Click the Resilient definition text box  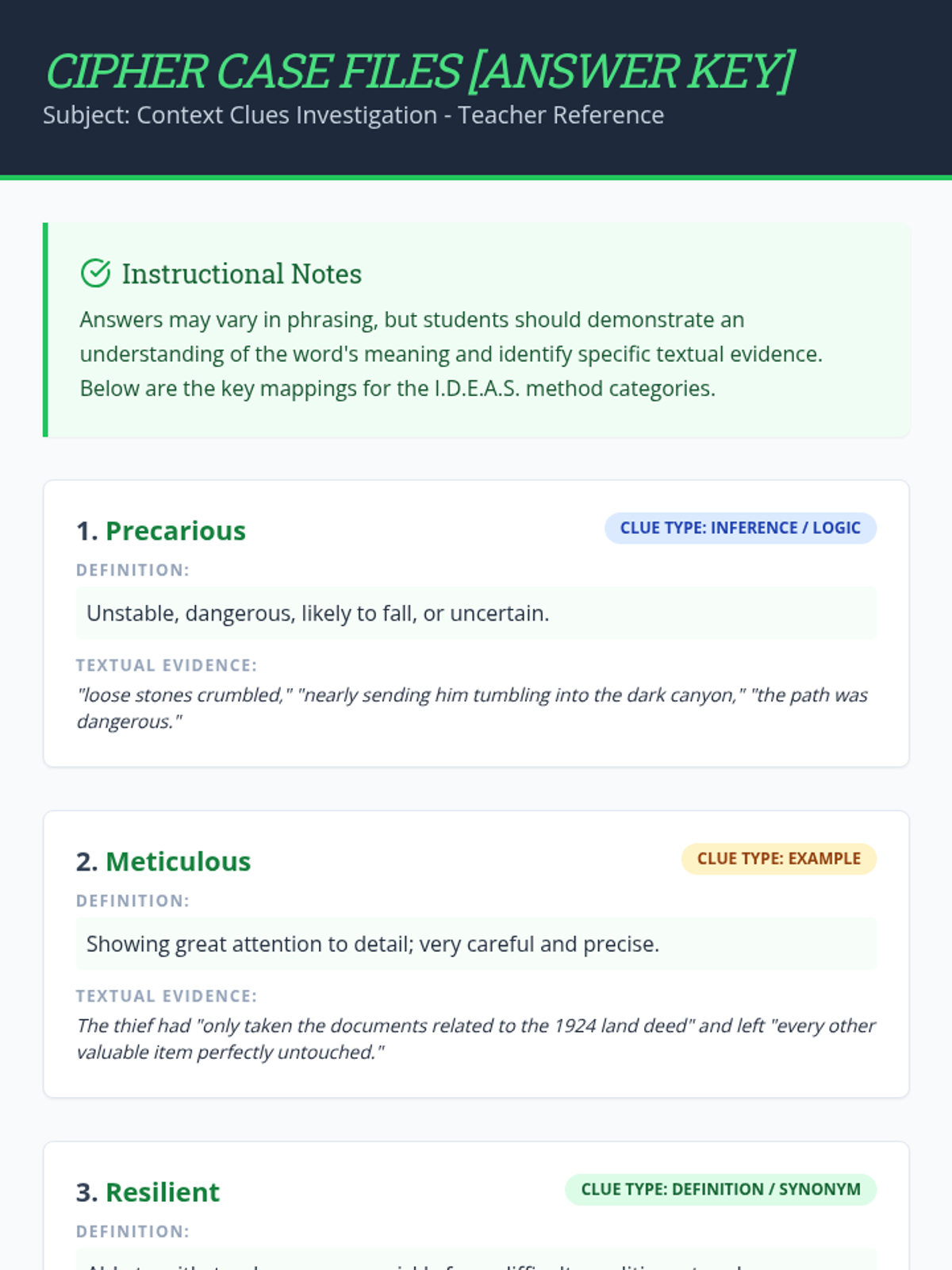click(476, 1260)
